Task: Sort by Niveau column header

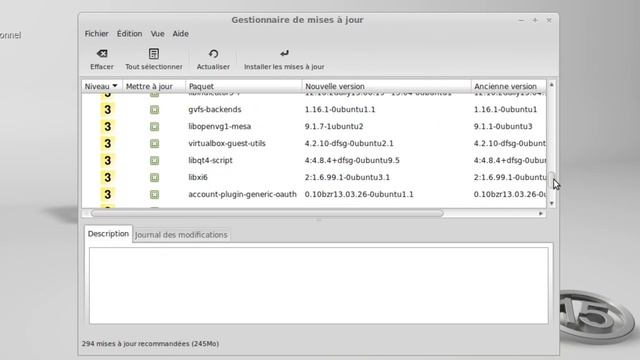Action: (101, 86)
